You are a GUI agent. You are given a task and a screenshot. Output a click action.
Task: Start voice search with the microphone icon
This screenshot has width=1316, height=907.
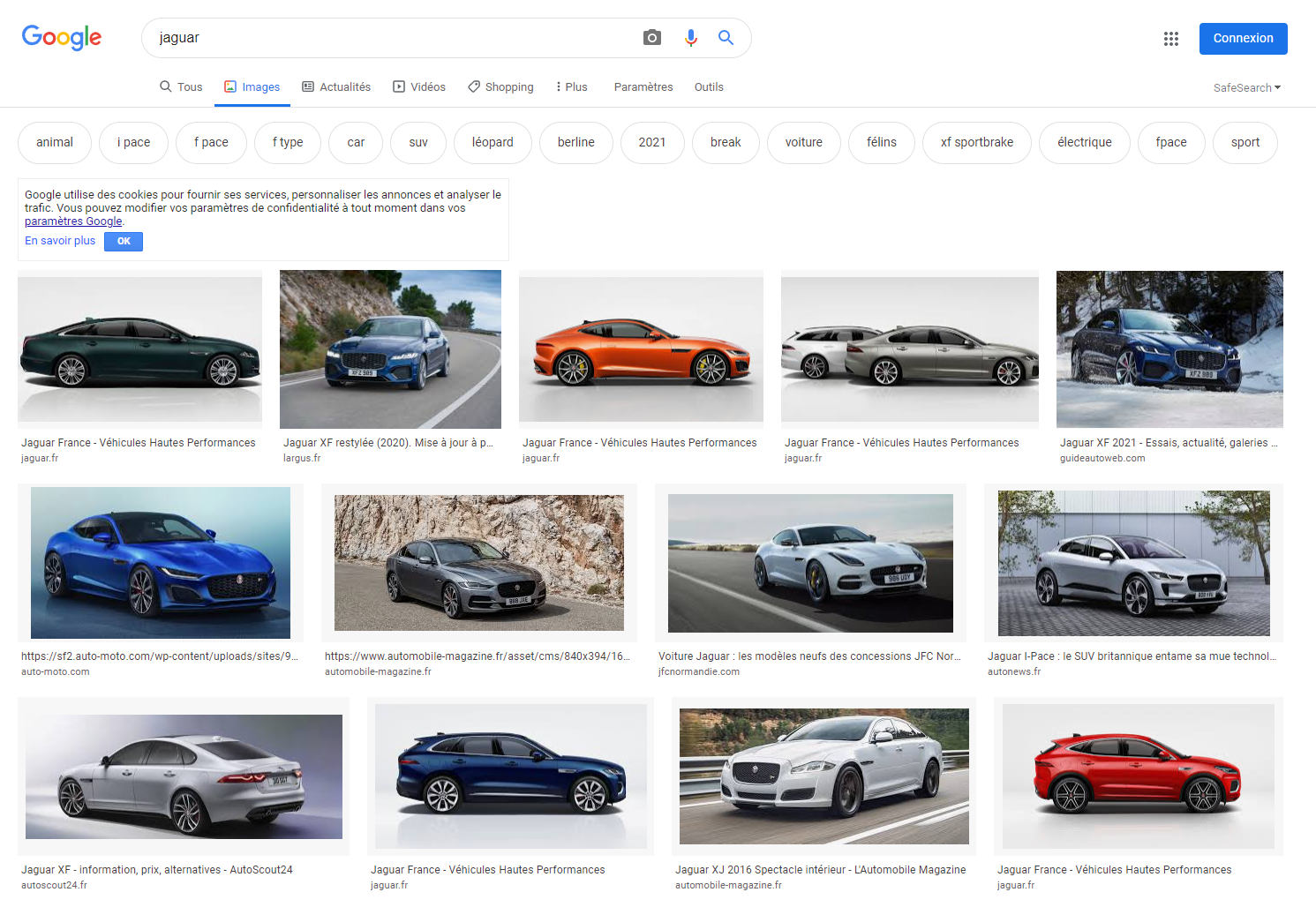click(x=691, y=38)
